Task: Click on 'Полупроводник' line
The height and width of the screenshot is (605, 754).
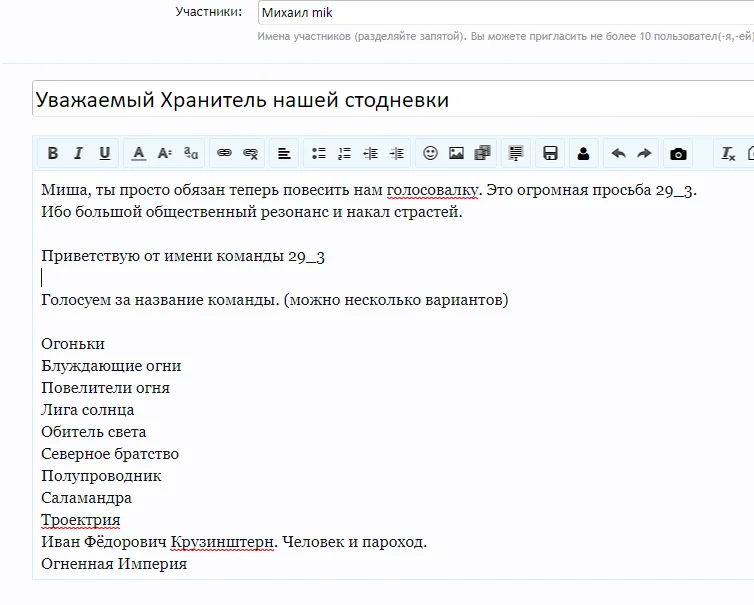Action: pos(101,476)
